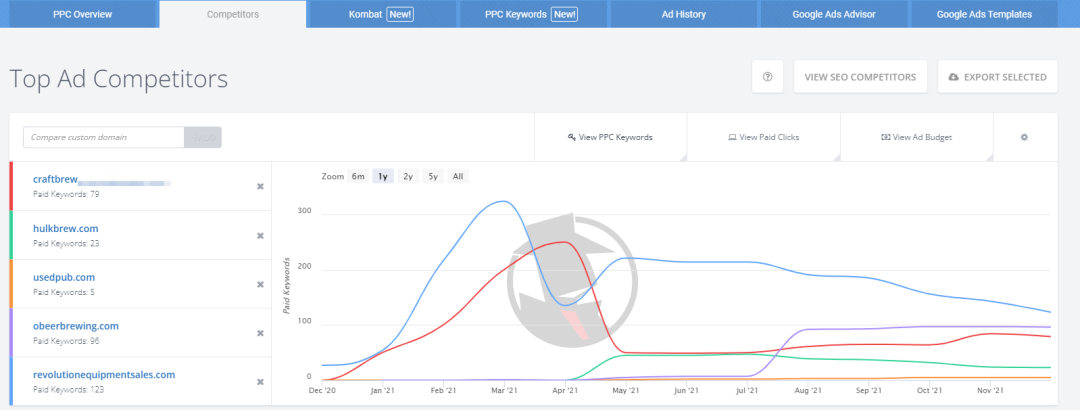Screen dimensions: 1080x410
Task: Remove obeerbrewing.com from competitors
Action: coord(260,333)
